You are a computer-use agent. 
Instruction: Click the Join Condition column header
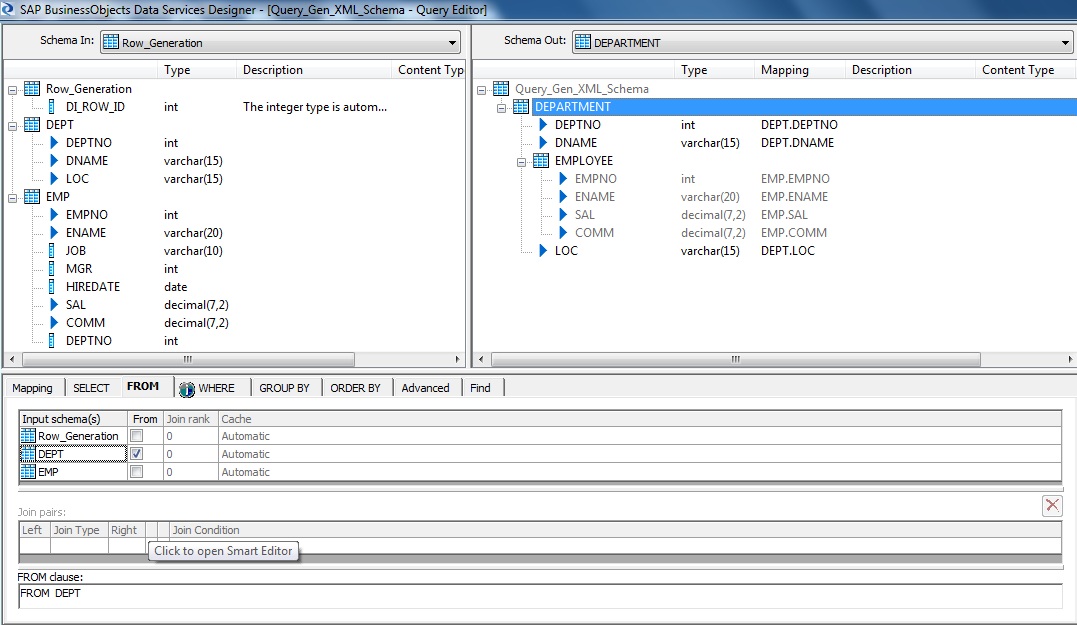(615, 530)
